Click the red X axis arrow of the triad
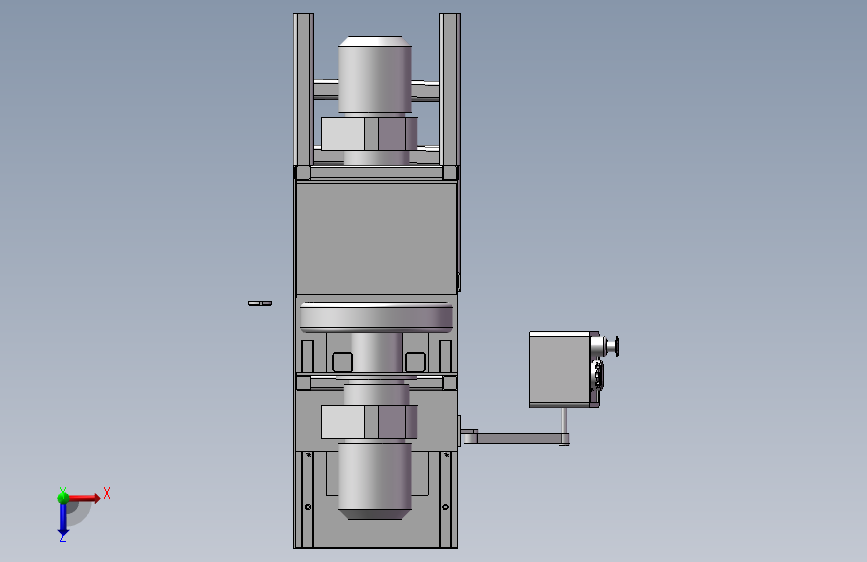Viewport: 867px width, 562px height. coord(84,498)
